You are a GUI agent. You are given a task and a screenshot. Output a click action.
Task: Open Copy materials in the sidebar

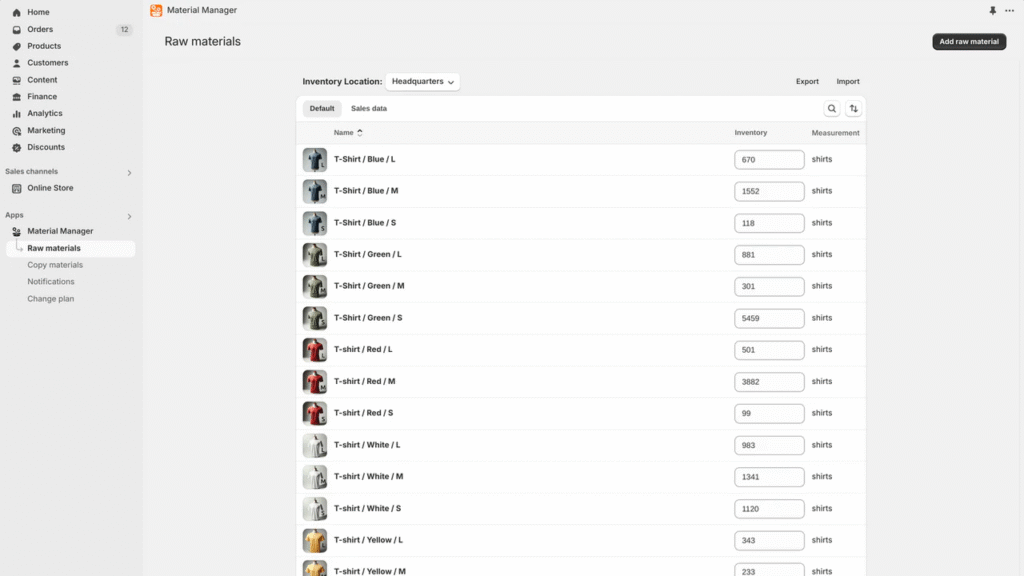pyautogui.click(x=55, y=265)
